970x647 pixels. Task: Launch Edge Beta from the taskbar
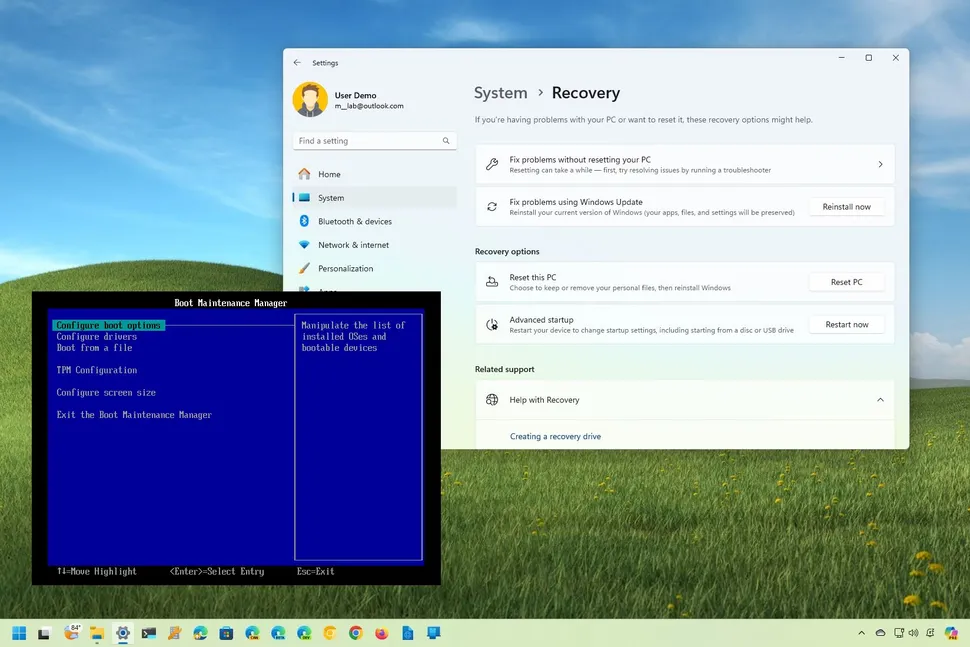tap(278, 633)
